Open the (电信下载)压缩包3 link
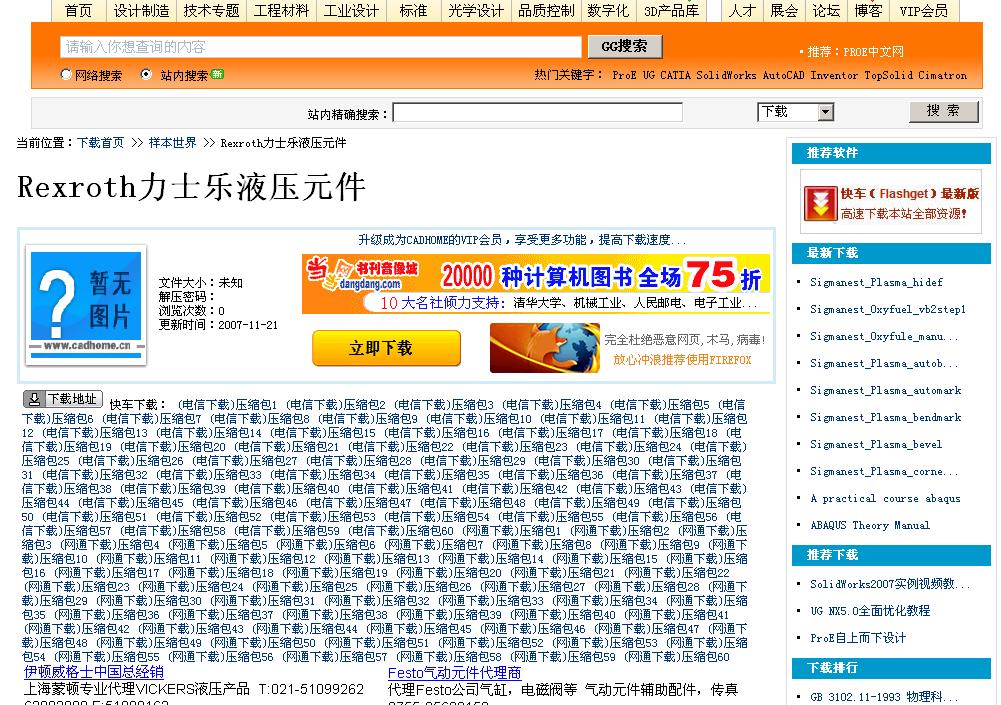Viewport: 1001px width, 705px height. [444, 404]
